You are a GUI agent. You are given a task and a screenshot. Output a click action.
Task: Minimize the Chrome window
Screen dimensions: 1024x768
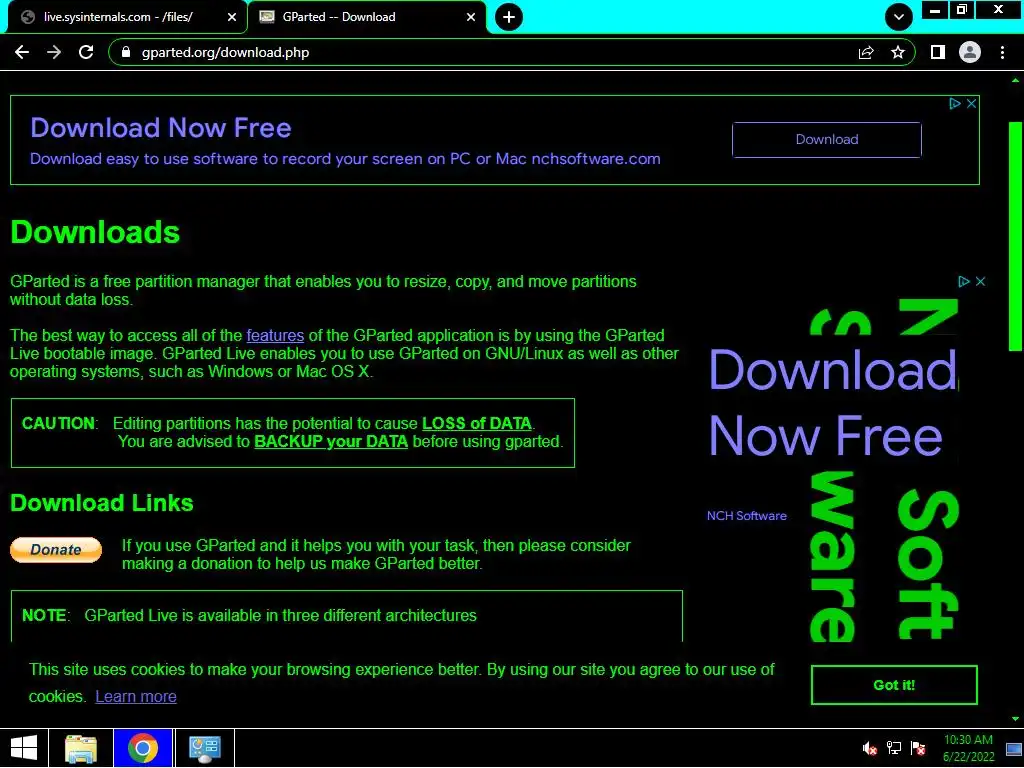coord(935,10)
